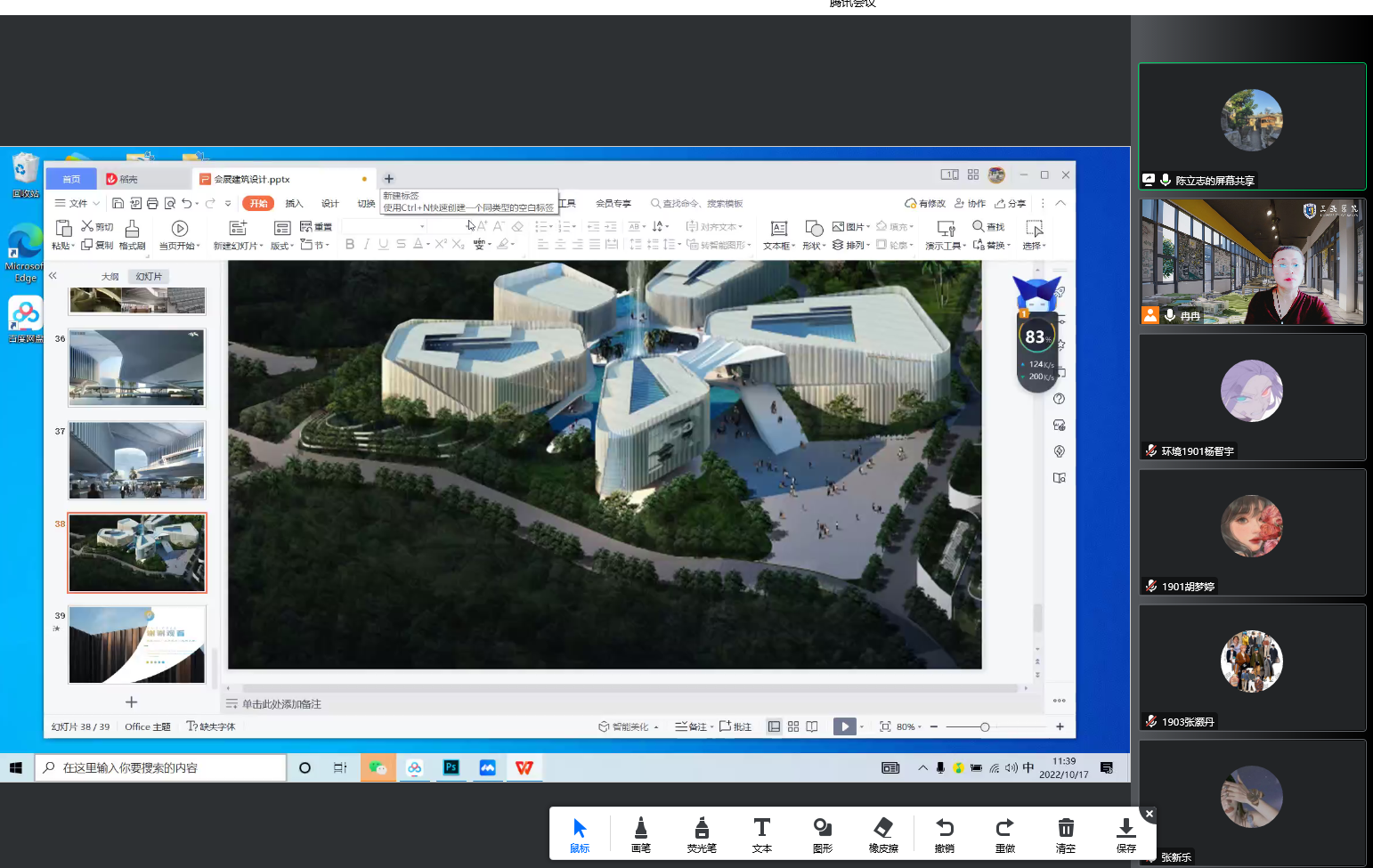Select slide 37 thumbnail

point(137,460)
